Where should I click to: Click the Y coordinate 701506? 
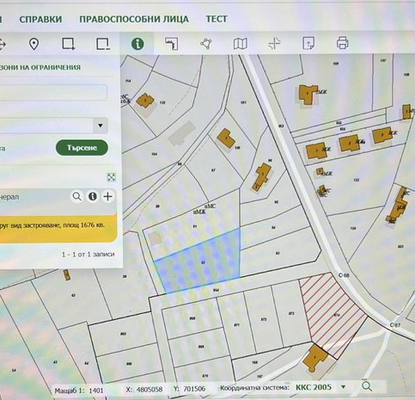click(x=194, y=389)
